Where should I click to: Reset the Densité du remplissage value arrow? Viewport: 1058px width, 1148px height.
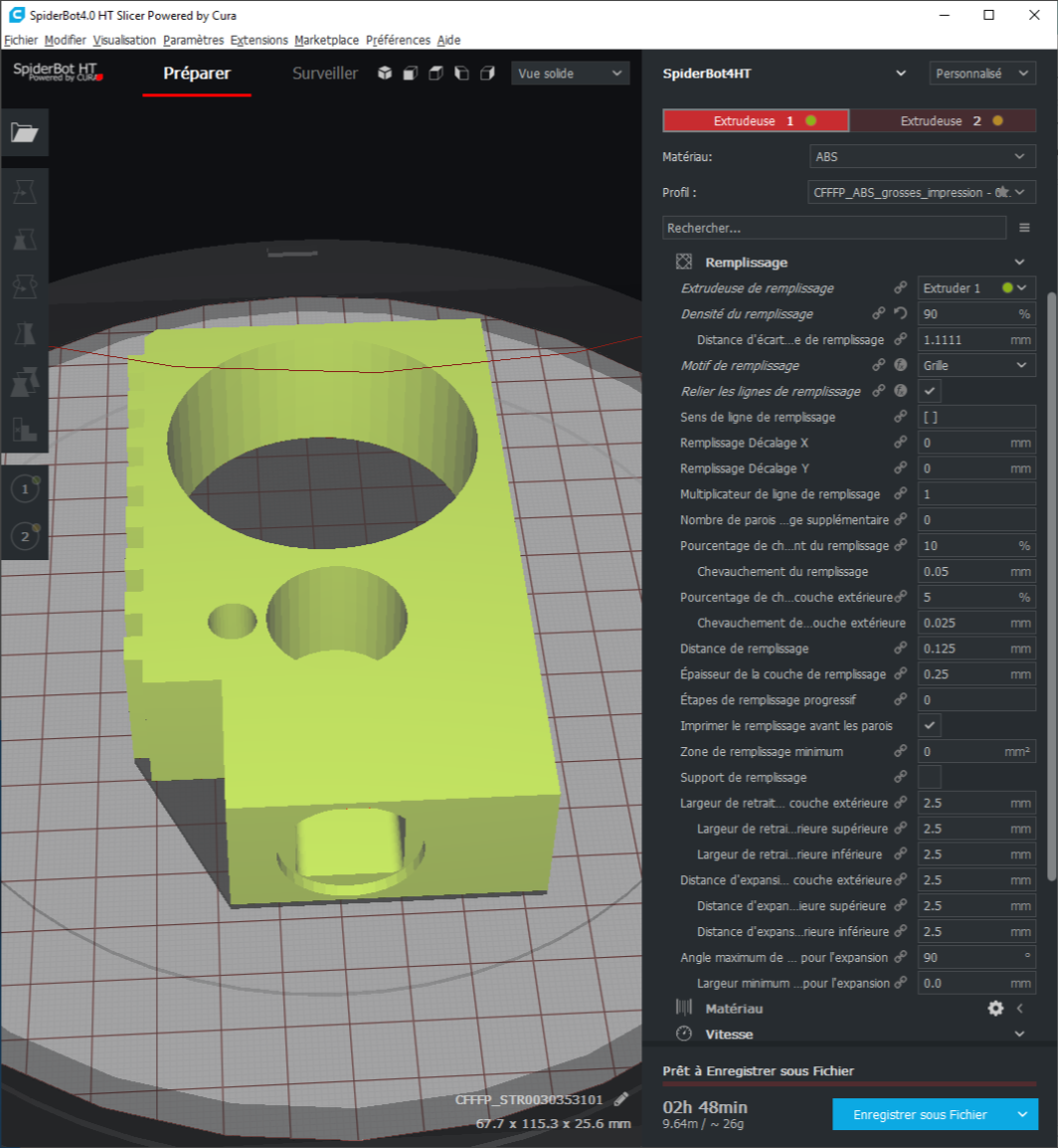(901, 313)
